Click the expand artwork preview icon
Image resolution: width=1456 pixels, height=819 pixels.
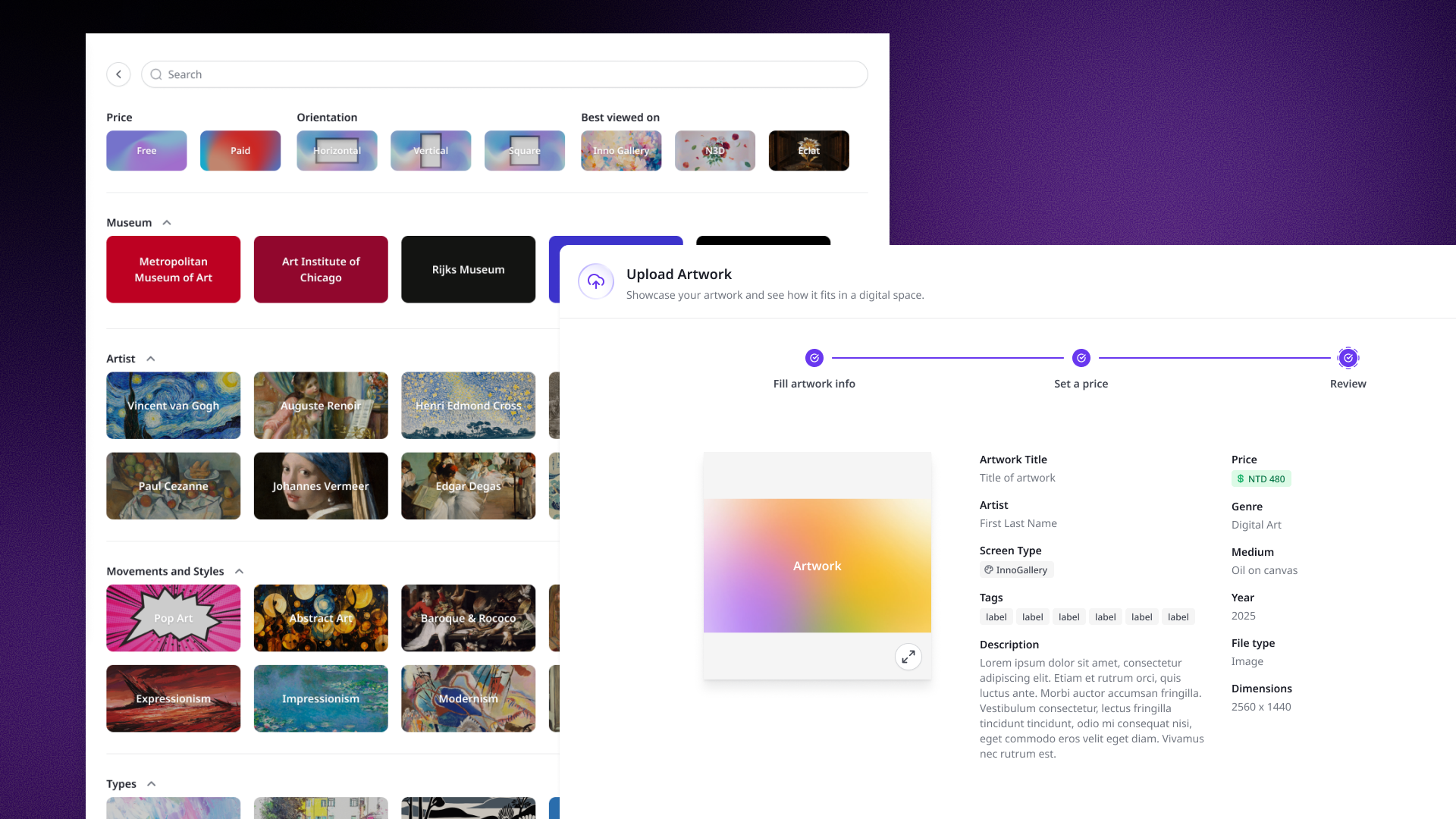[x=908, y=657]
